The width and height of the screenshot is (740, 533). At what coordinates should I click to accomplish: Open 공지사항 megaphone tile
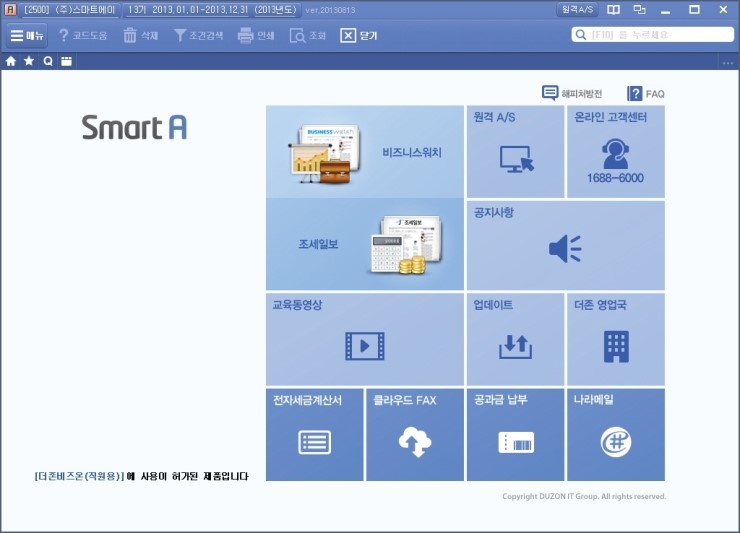click(566, 245)
